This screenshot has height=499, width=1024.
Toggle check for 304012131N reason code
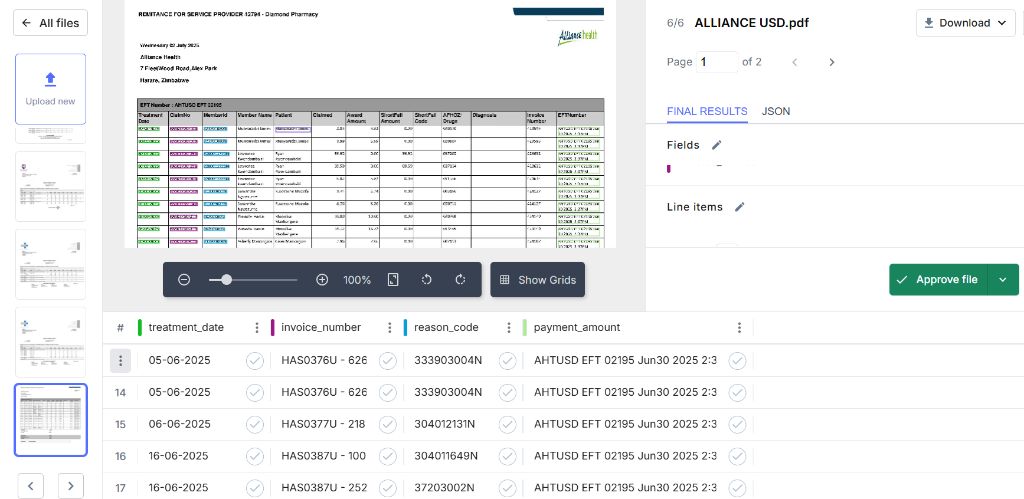(x=507, y=425)
